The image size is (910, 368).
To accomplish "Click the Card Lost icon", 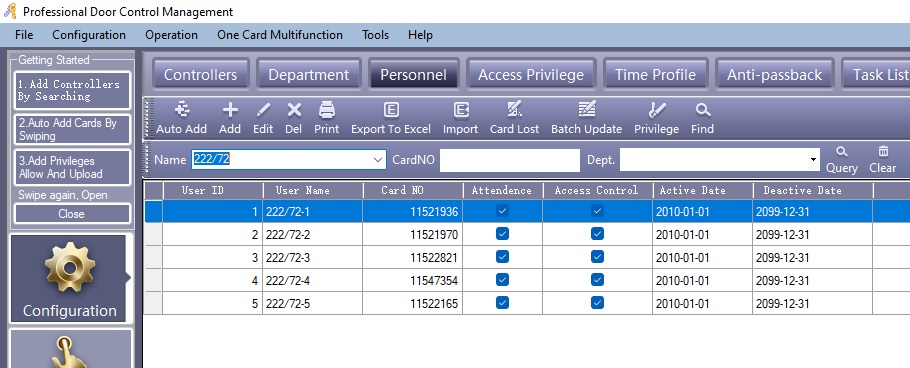I will pyautogui.click(x=514, y=109).
